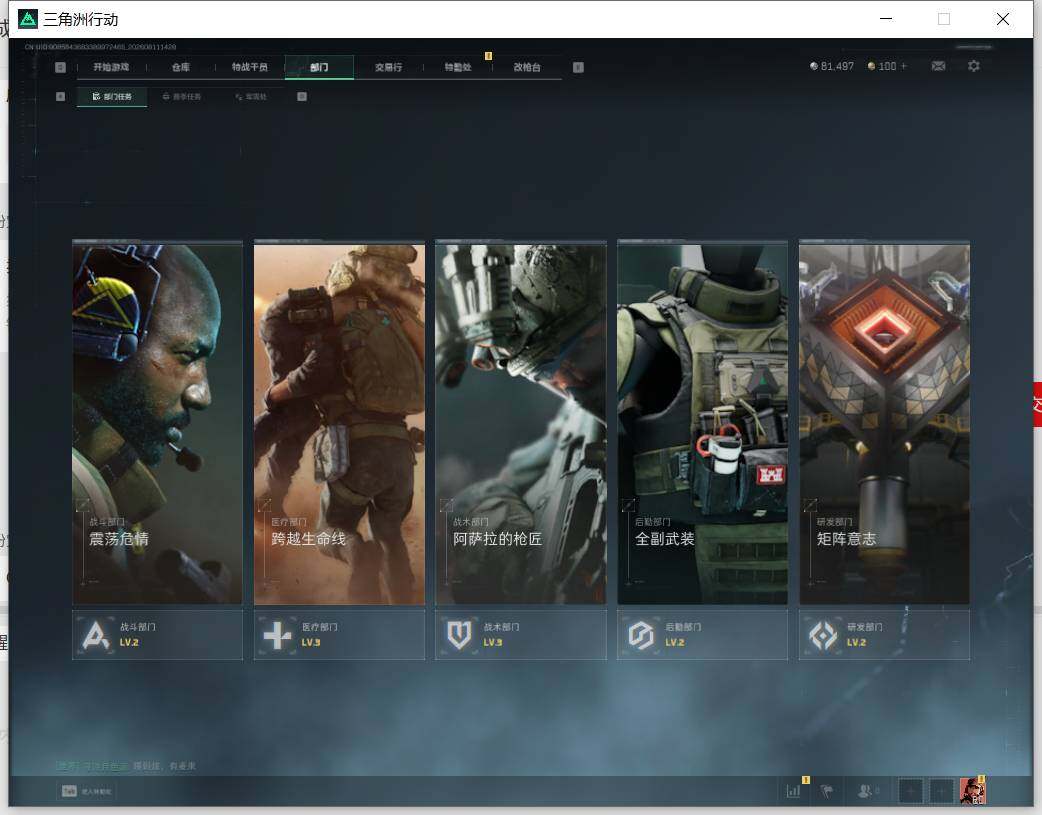
Task: Open the 特战干员 tab
Action: click(x=250, y=67)
